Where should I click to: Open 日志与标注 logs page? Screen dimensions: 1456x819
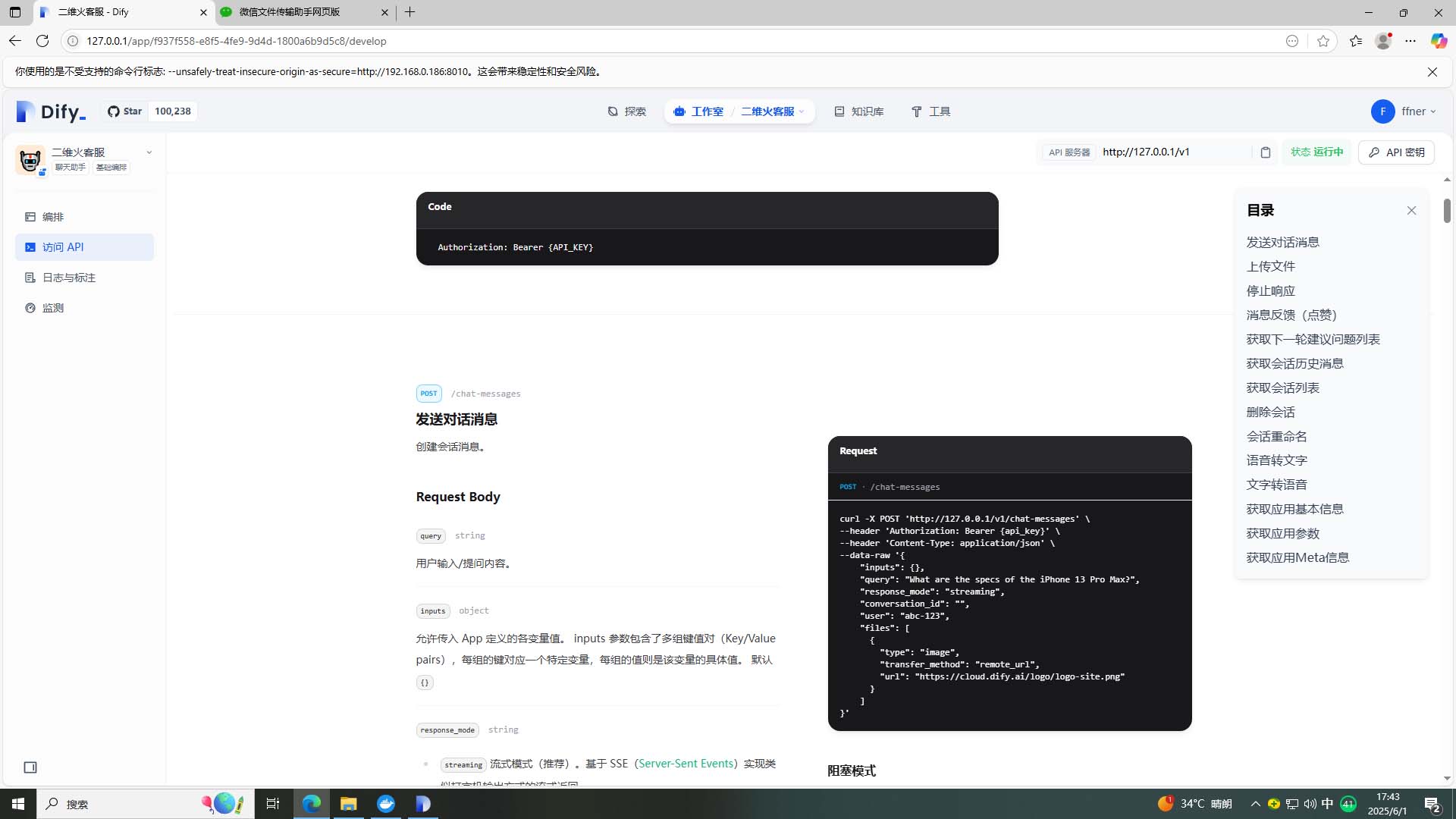coord(68,278)
